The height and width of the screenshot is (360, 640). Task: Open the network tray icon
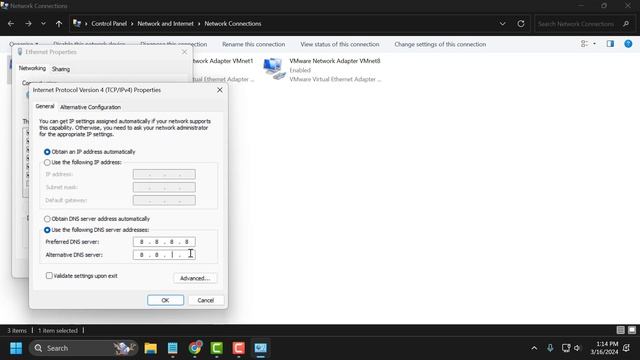coord(566,348)
